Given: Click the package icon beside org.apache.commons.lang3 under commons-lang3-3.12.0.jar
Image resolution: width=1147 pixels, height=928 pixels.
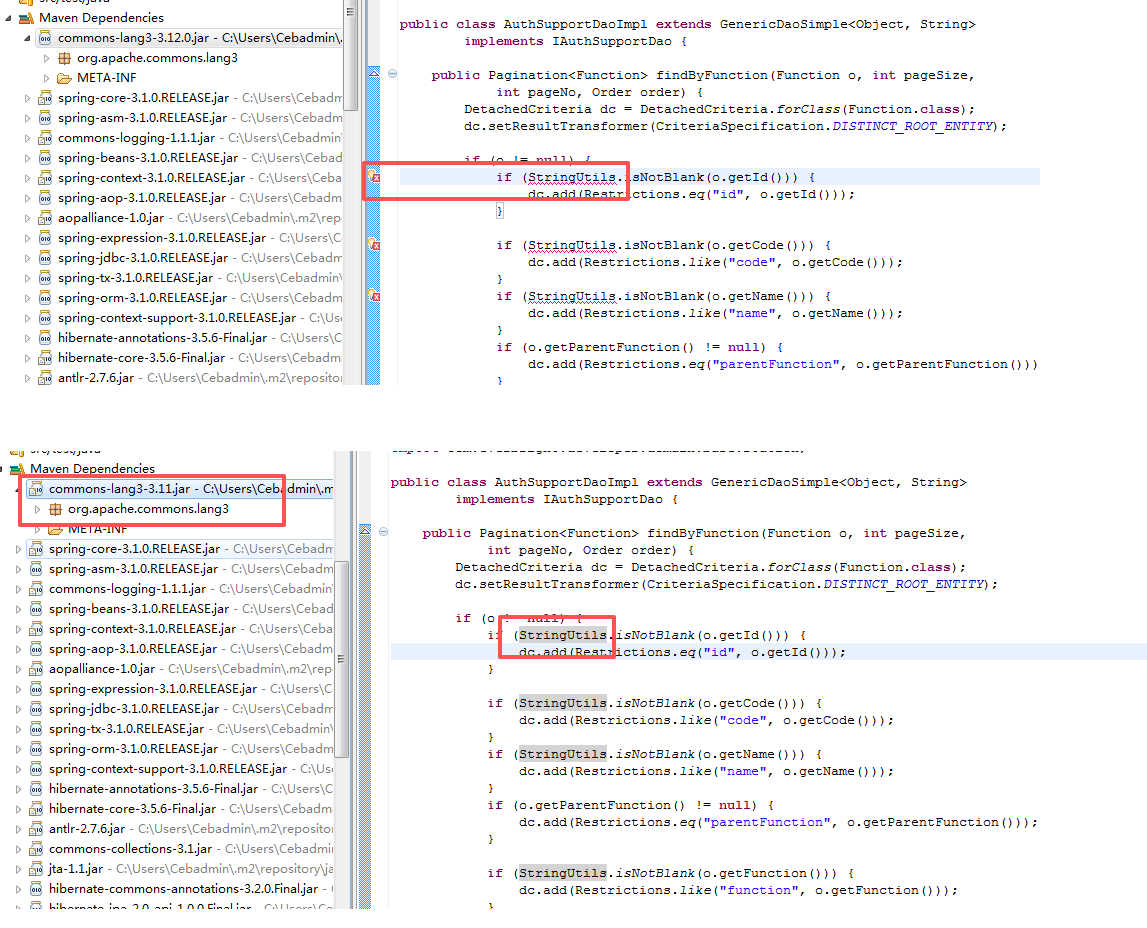Looking at the screenshot, I should [x=64, y=58].
